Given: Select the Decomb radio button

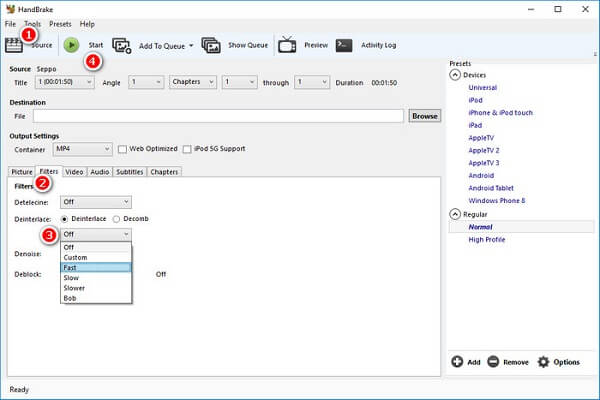Looking at the screenshot, I should pyautogui.click(x=116, y=219).
